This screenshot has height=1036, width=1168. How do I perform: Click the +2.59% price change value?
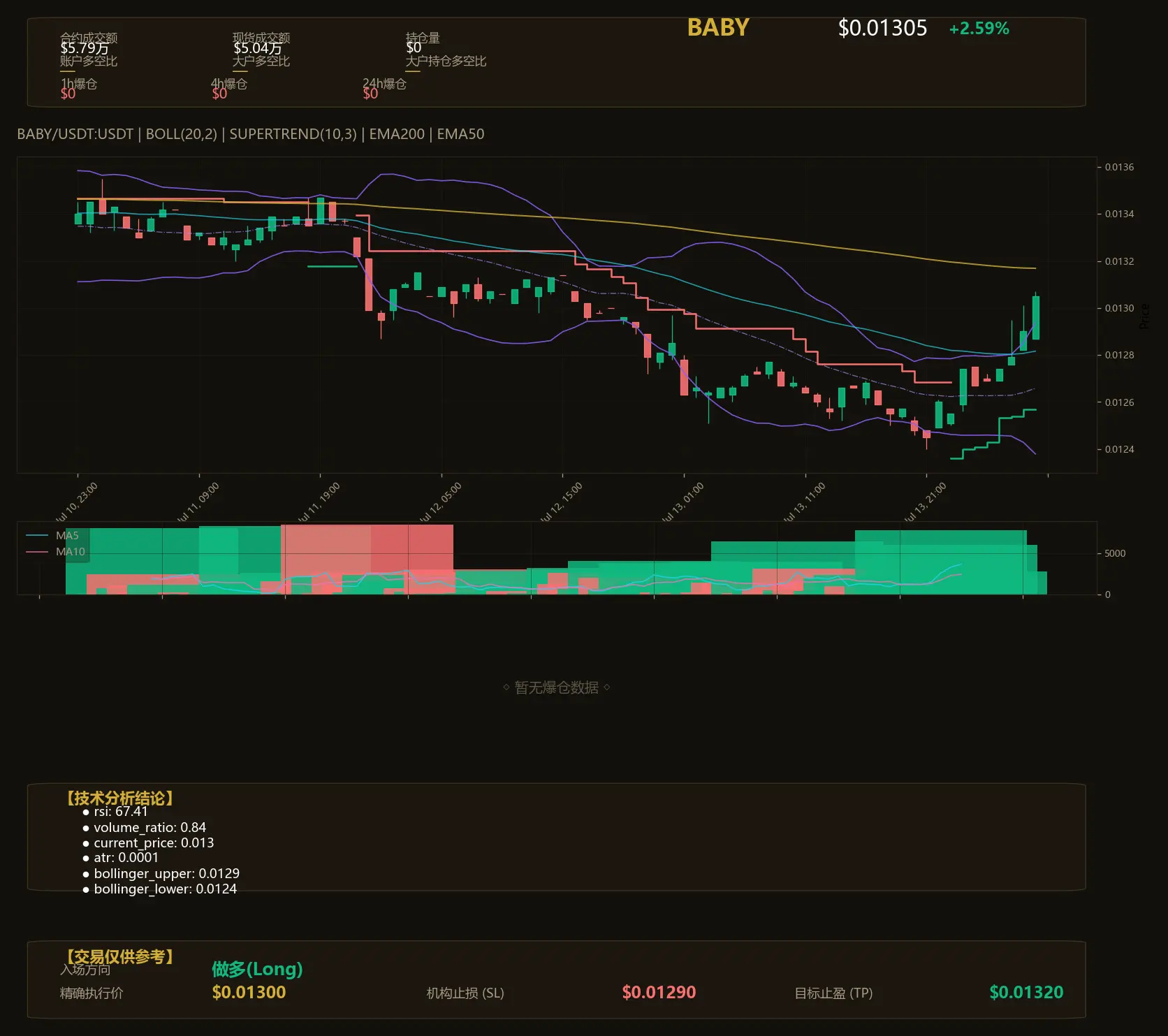point(979,29)
